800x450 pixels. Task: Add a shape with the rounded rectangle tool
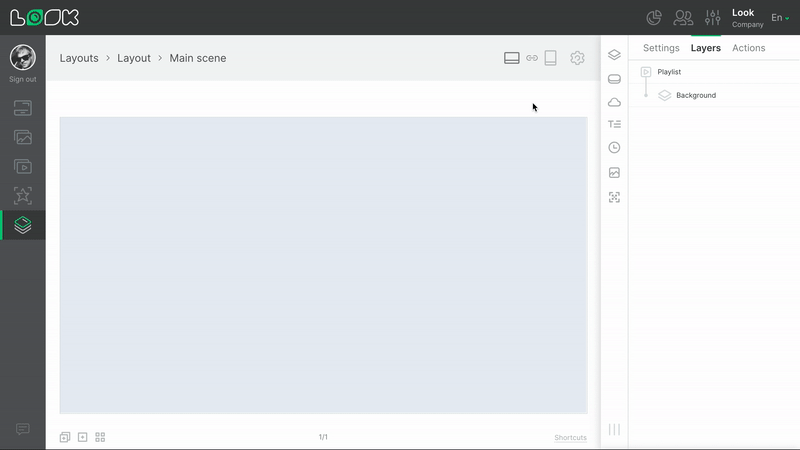click(614, 79)
